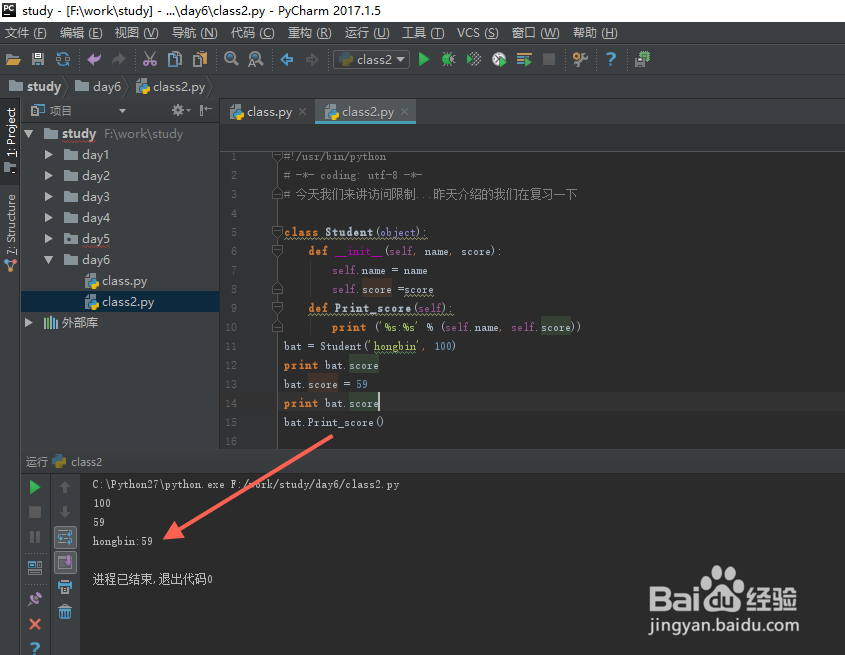This screenshot has height=655, width=845.
Task: Click the navigate Back arrow
Action: click(x=287, y=59)
